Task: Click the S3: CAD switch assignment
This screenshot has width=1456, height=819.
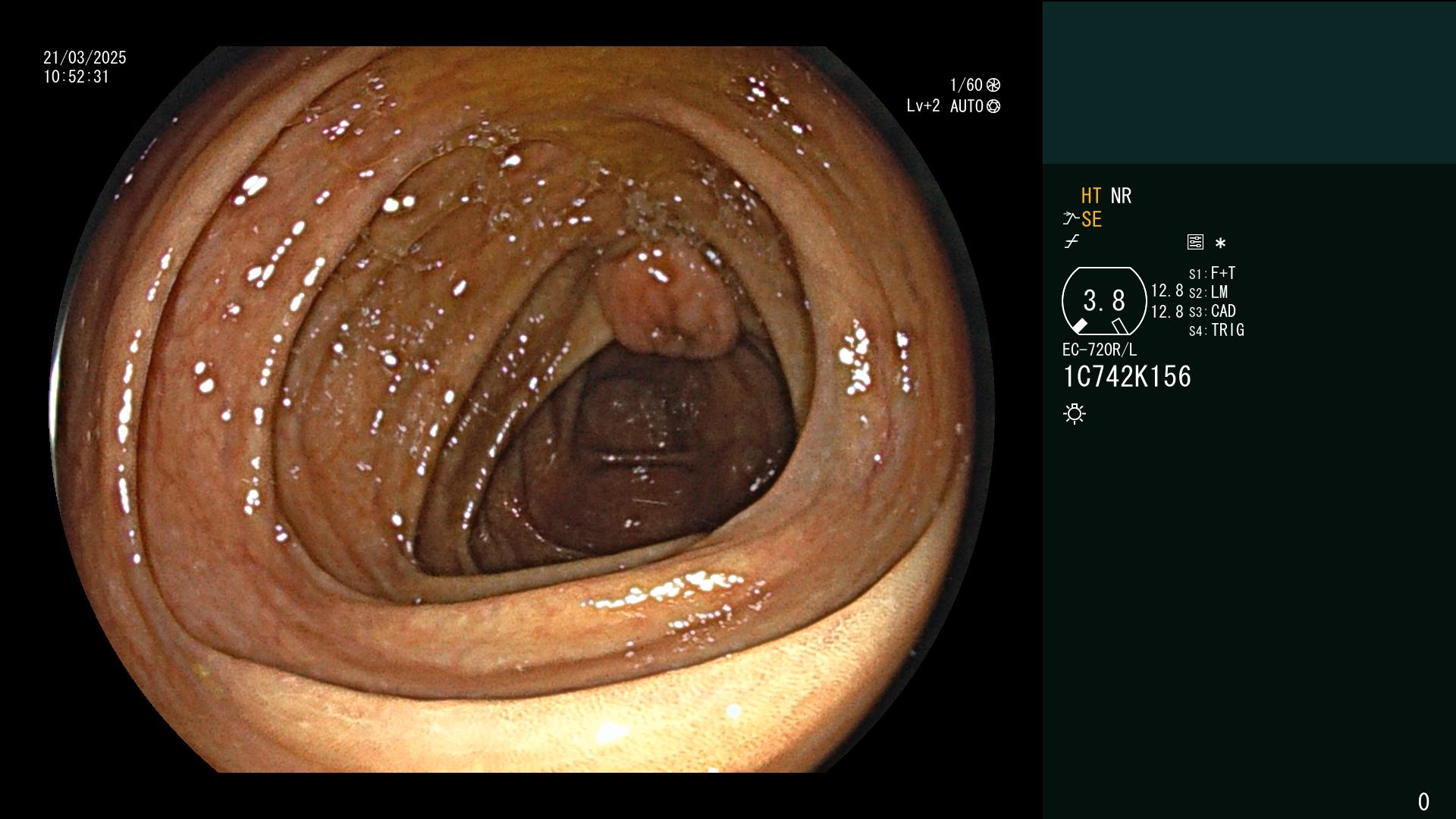Action: click(x=1212, y=311)
